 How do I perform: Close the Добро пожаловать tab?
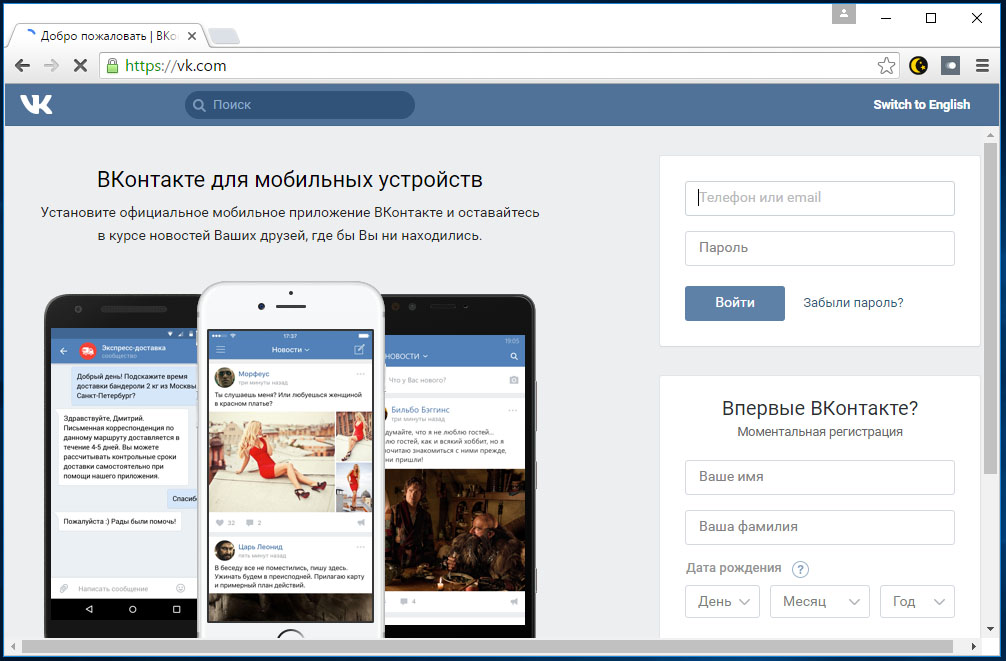tap(192, 36)
